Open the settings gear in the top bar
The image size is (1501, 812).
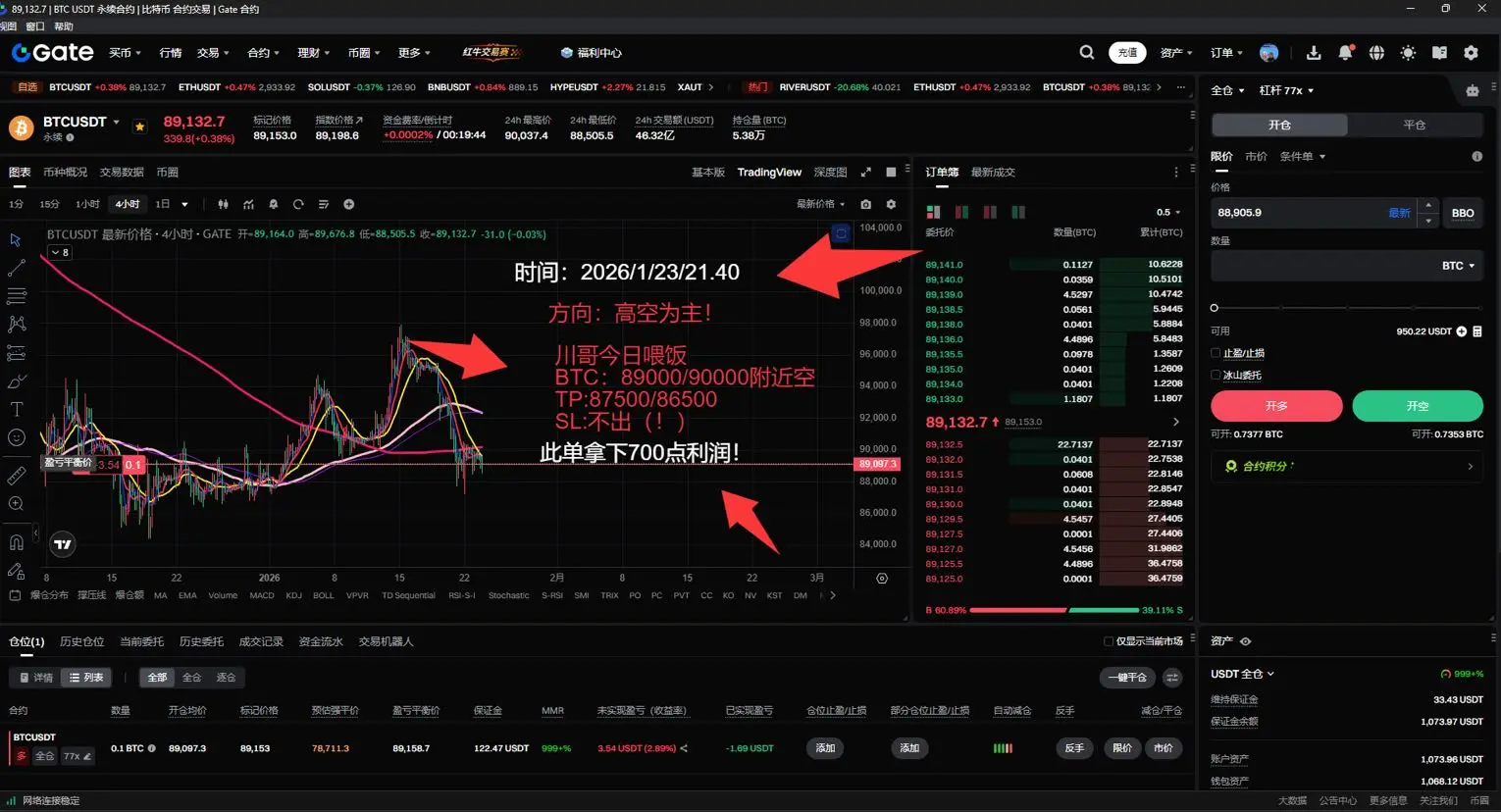1471,53
